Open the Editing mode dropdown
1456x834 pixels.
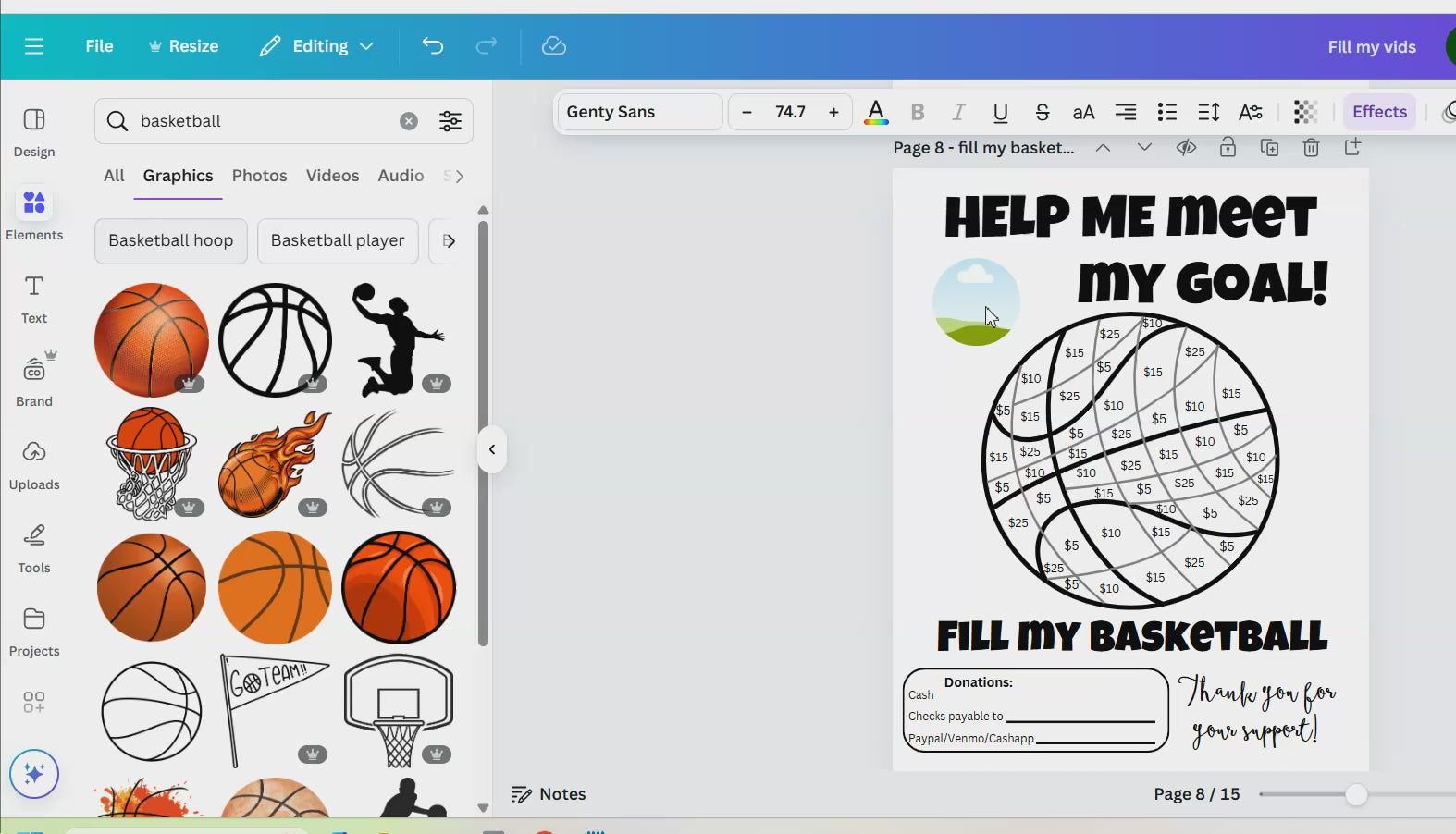point(317,46)
